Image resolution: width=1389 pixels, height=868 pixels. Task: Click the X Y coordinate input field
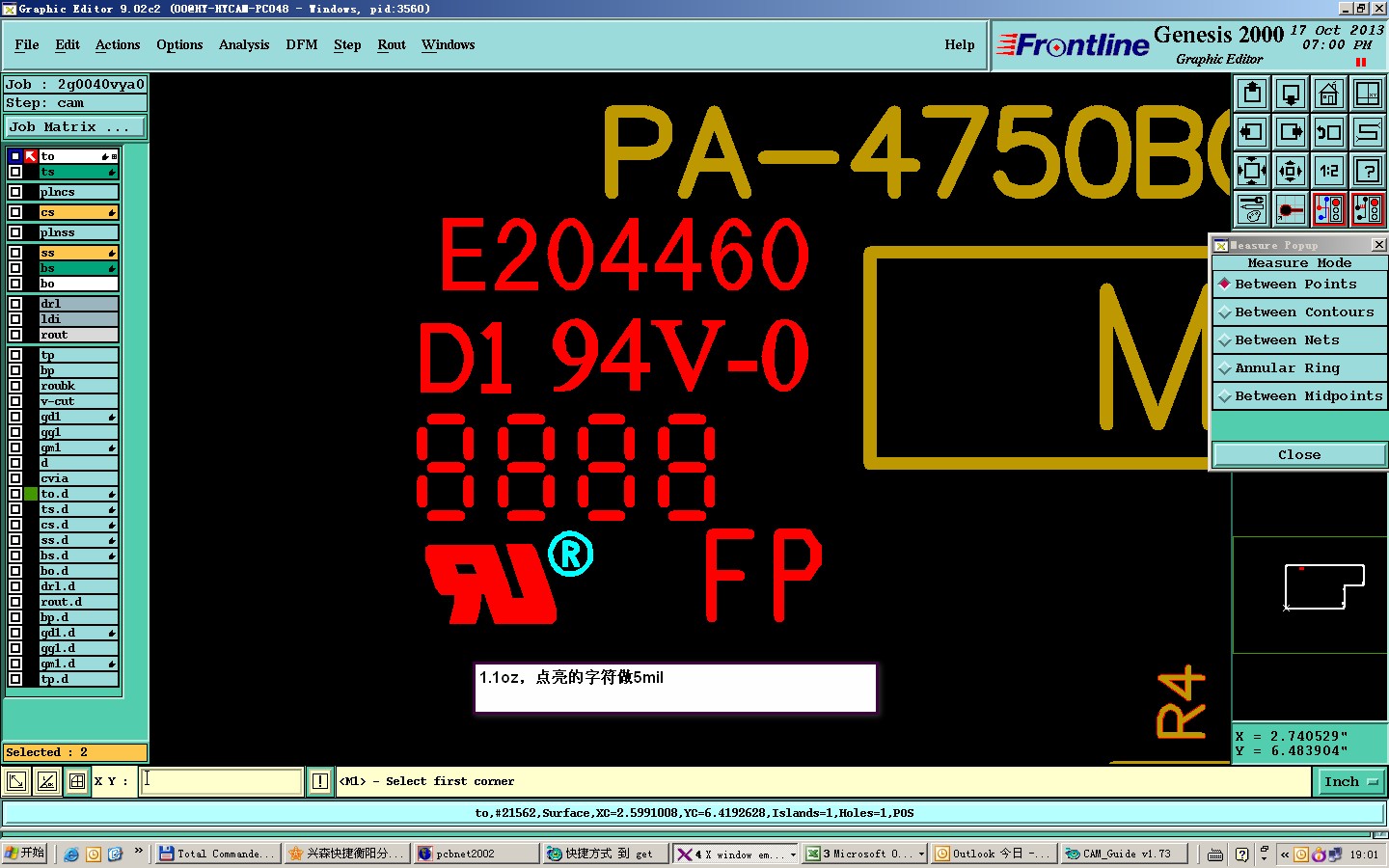click(222, 781)
